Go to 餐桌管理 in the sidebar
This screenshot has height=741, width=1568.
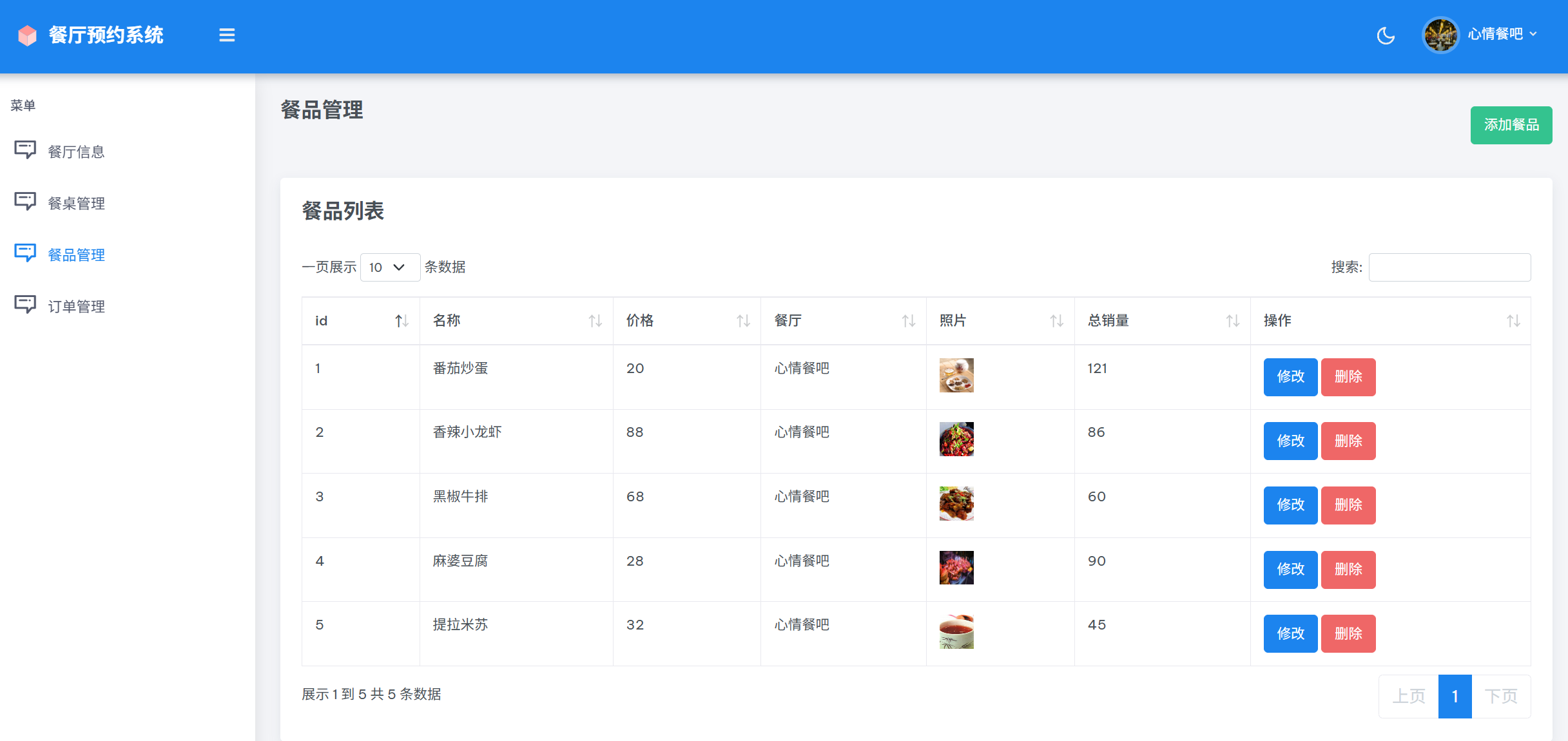click(76, 204)
